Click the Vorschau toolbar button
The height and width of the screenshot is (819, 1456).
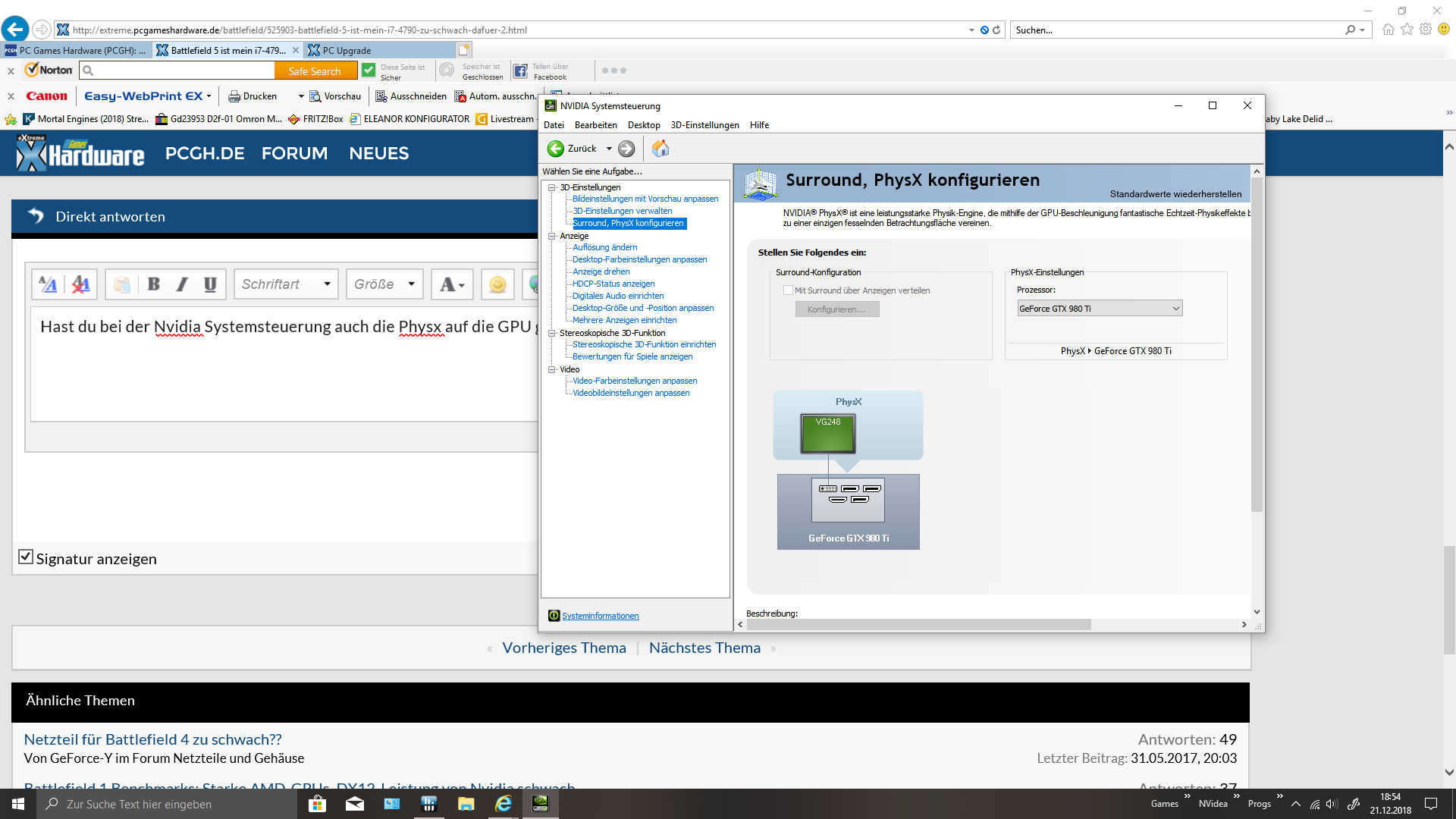point(335,96)
